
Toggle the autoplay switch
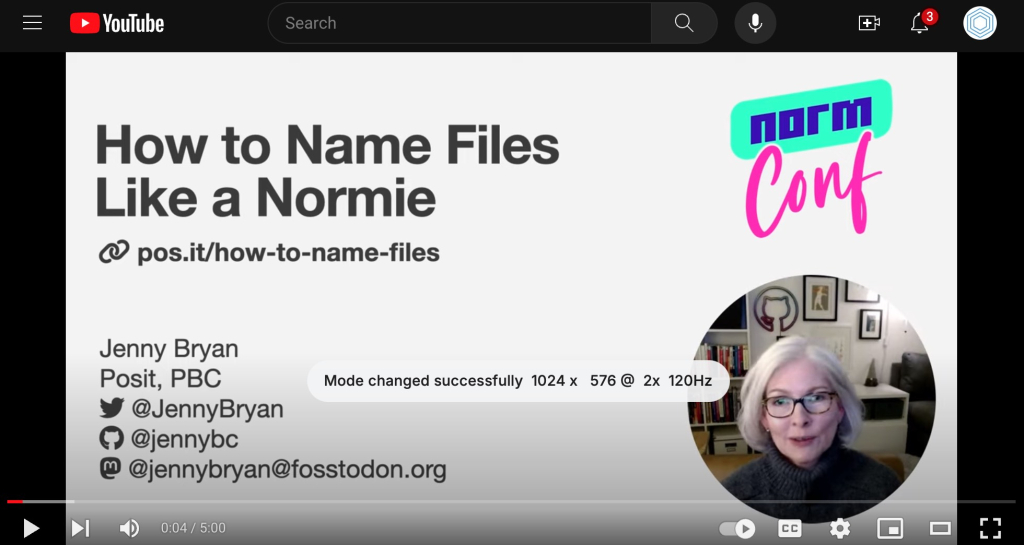737,528
